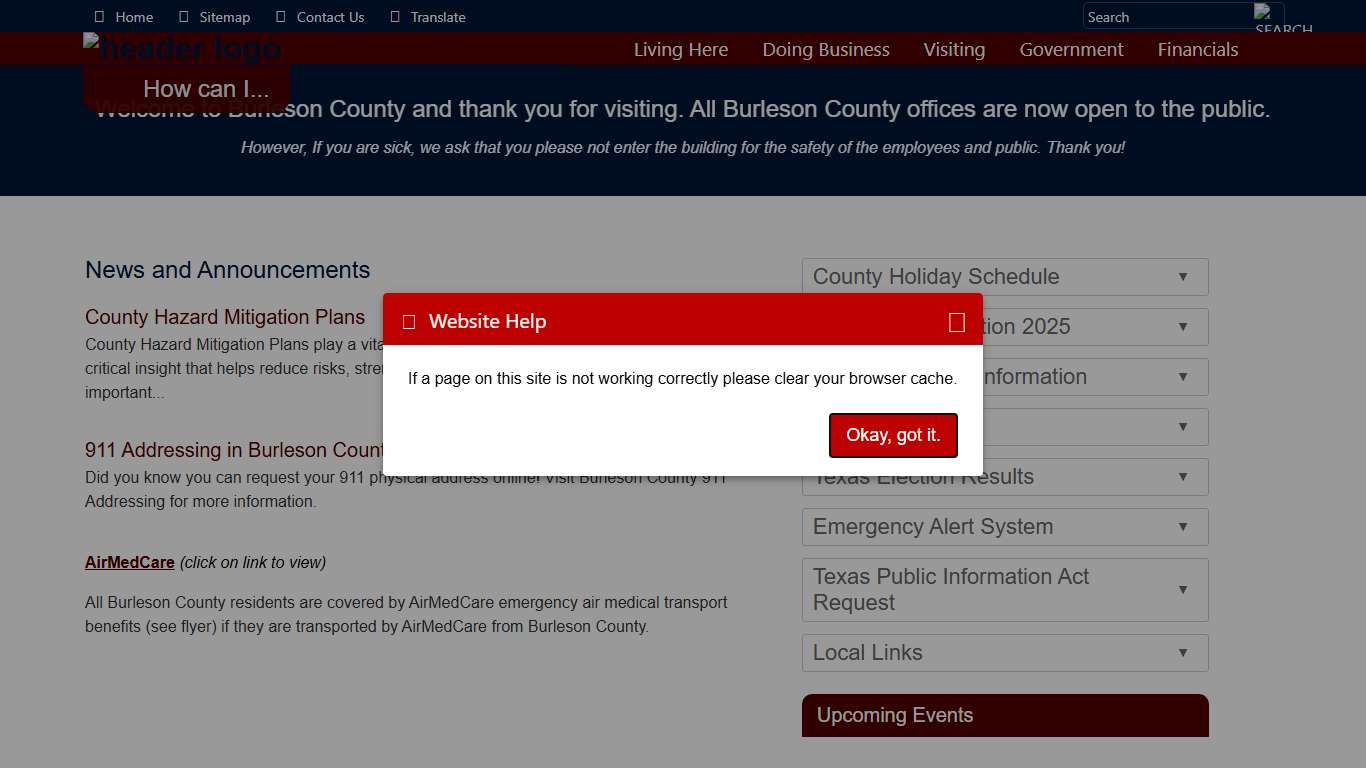The width and height of the screenshot is (1366, 768).
Task: Click the Website Help title icon
Action: pyautogui.click(x=408, y=322)
